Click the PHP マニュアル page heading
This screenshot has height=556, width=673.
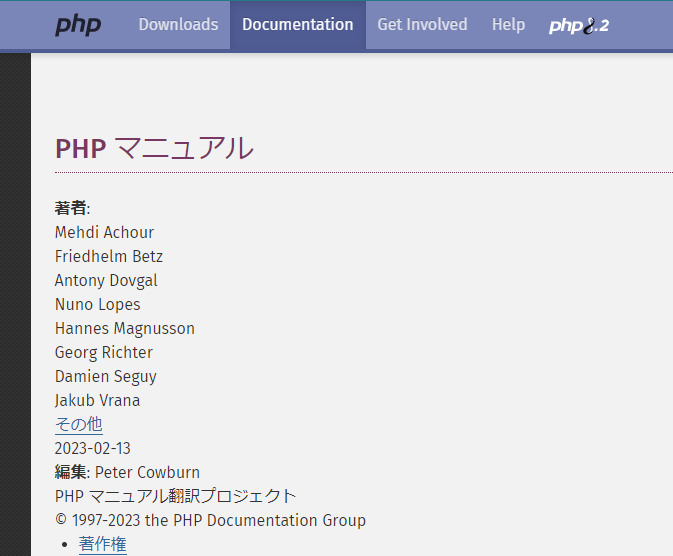click(155, 149)
